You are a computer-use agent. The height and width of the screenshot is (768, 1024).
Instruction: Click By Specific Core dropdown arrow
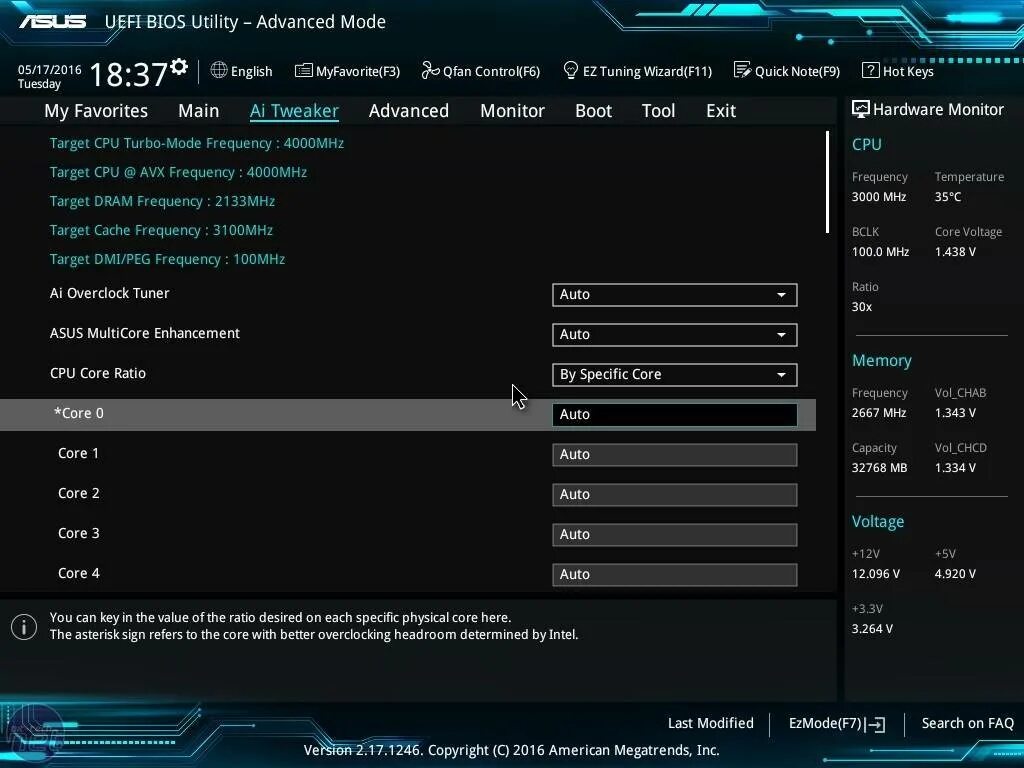pyautogui.click(x=781, y=375)
